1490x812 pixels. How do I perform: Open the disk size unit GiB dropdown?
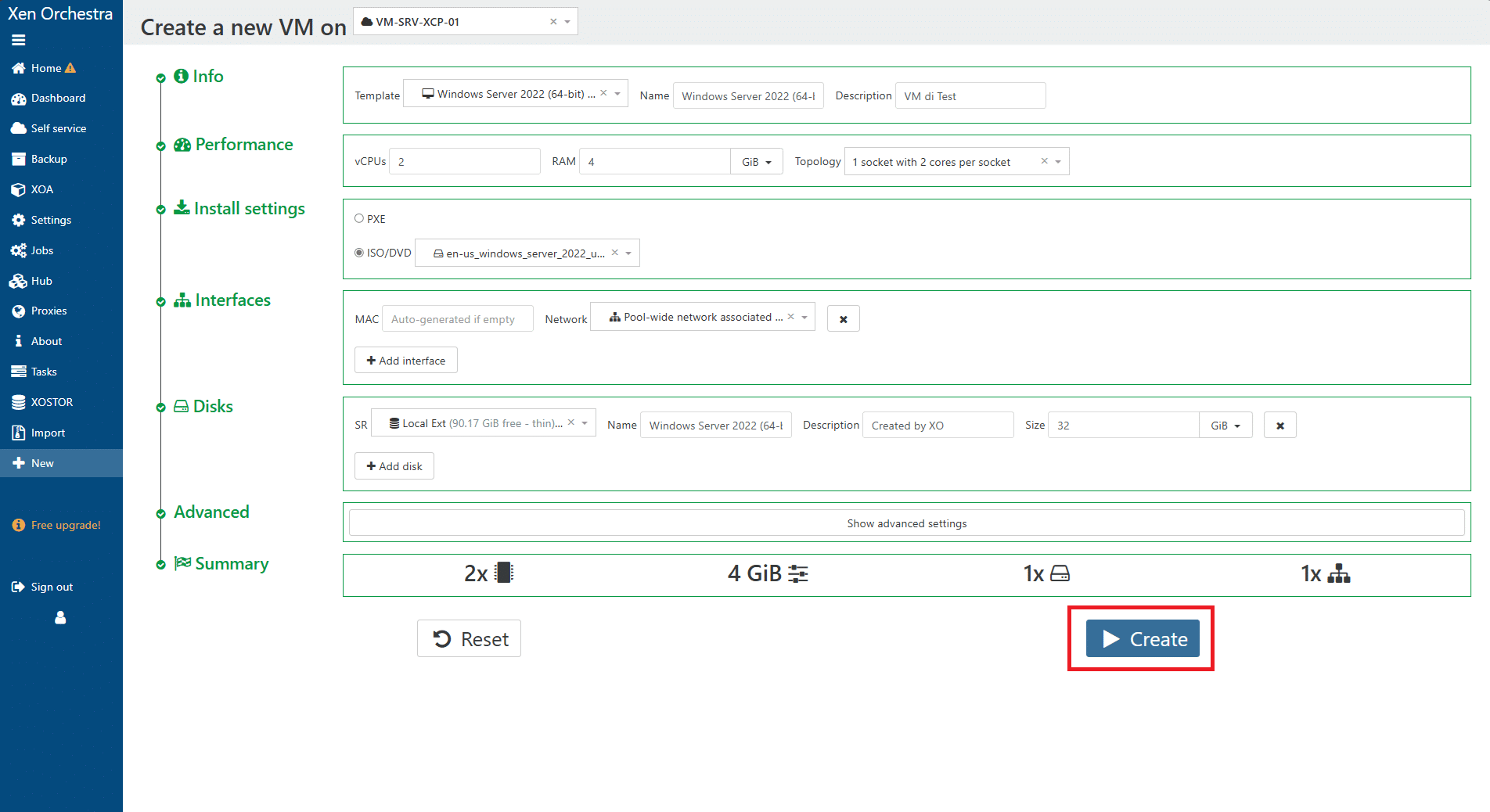[x=1225, y=426]
